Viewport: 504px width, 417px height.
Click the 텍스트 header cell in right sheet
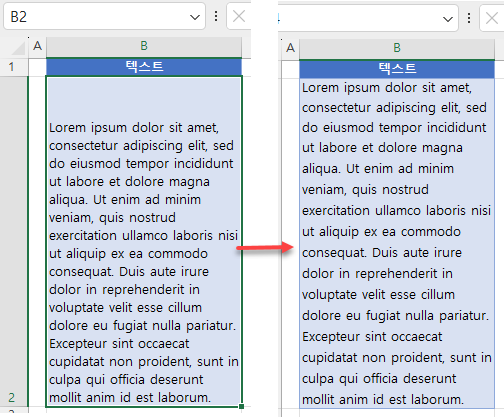click(x=397, y=69)
